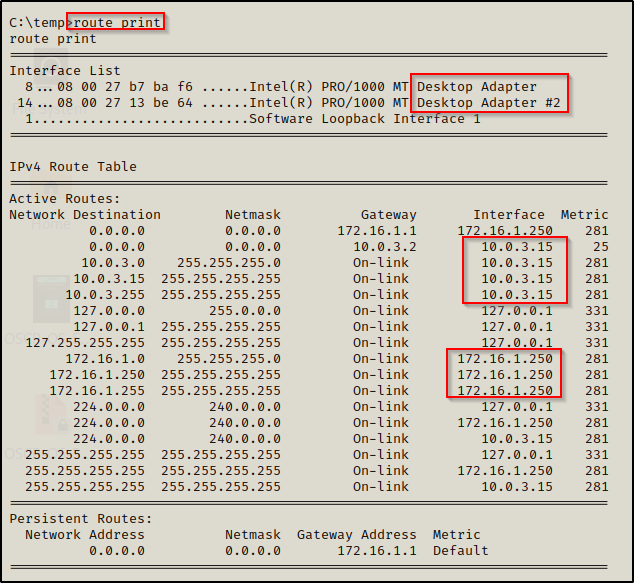Click the Active Routes label
634x583 pixels.
(65, 199)
